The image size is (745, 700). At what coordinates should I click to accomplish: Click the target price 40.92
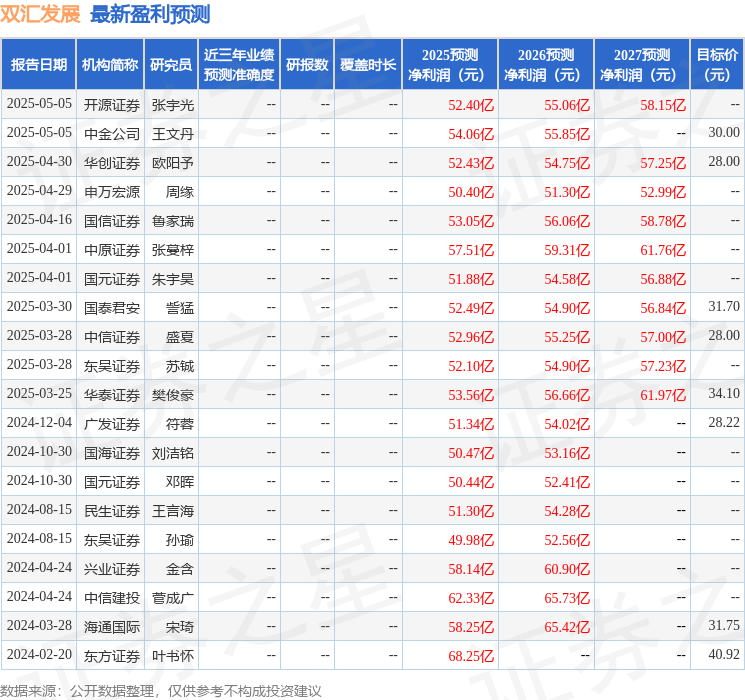pos(724,654)
